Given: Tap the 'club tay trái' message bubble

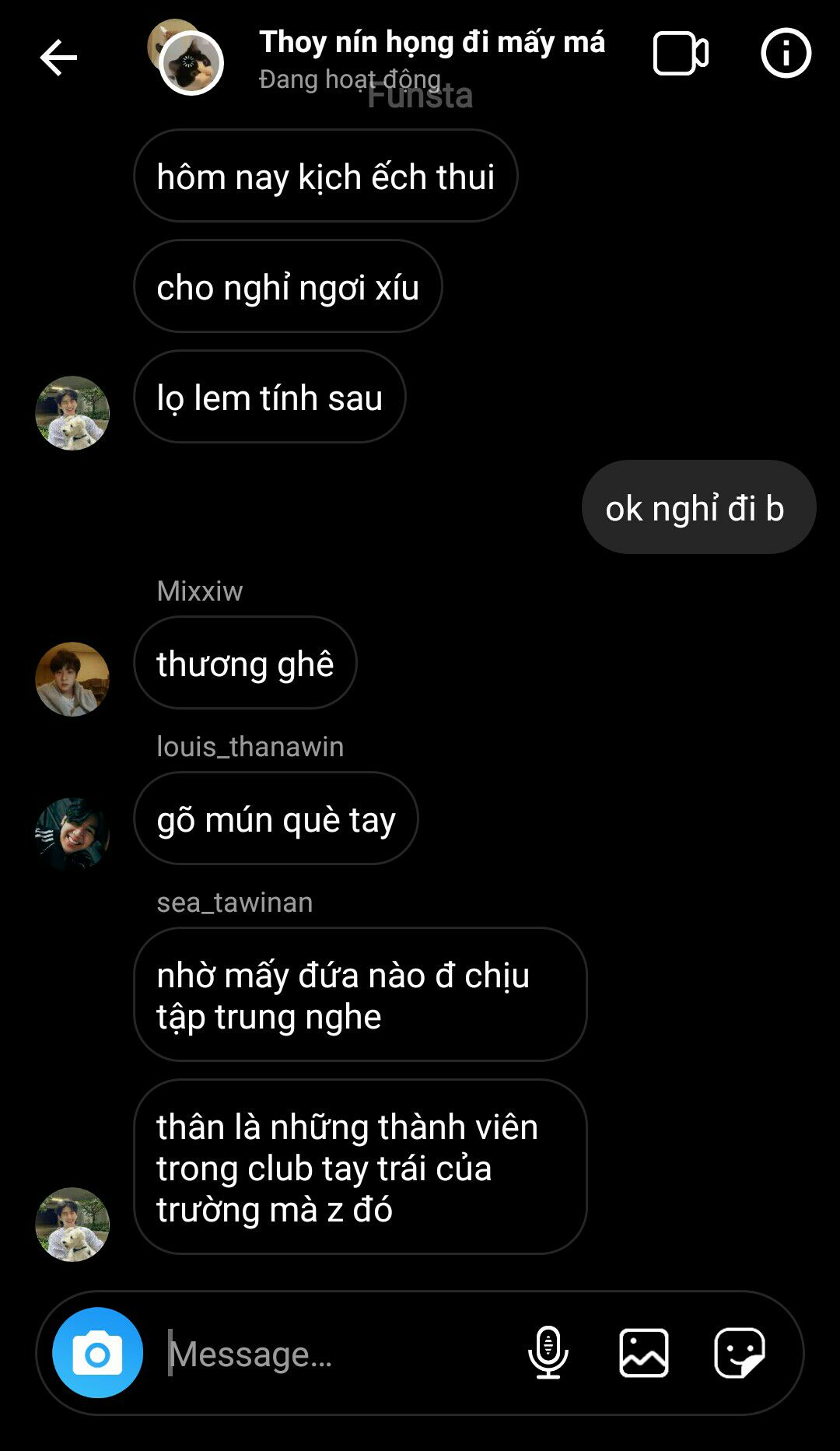Looking at the screenshot, I should 360,1167.
